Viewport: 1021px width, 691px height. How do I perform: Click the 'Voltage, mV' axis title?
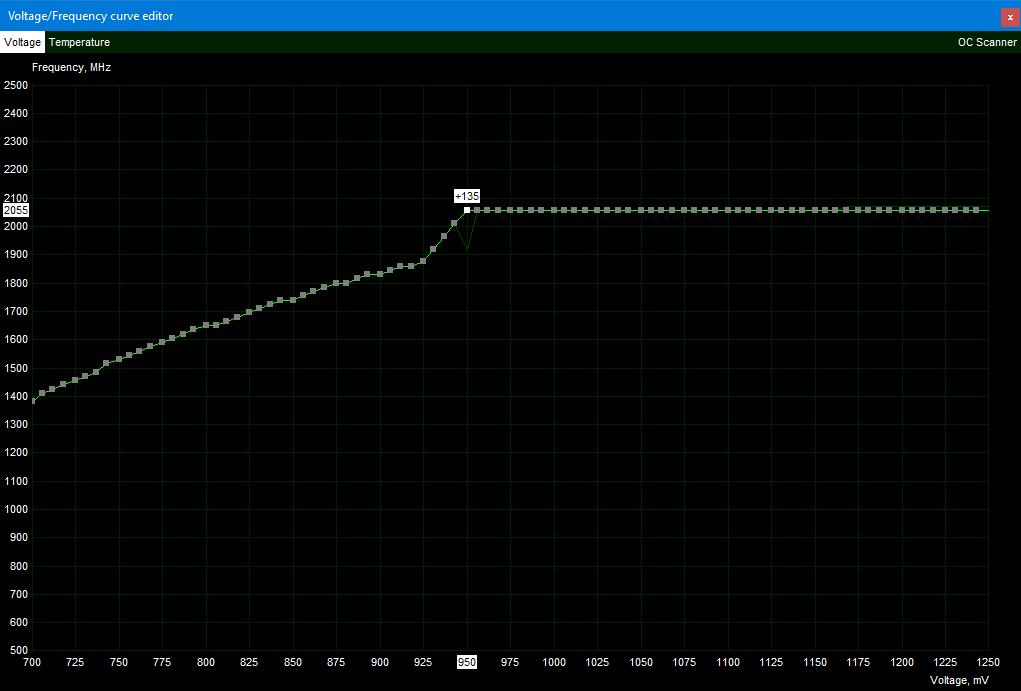coord(959,680)
